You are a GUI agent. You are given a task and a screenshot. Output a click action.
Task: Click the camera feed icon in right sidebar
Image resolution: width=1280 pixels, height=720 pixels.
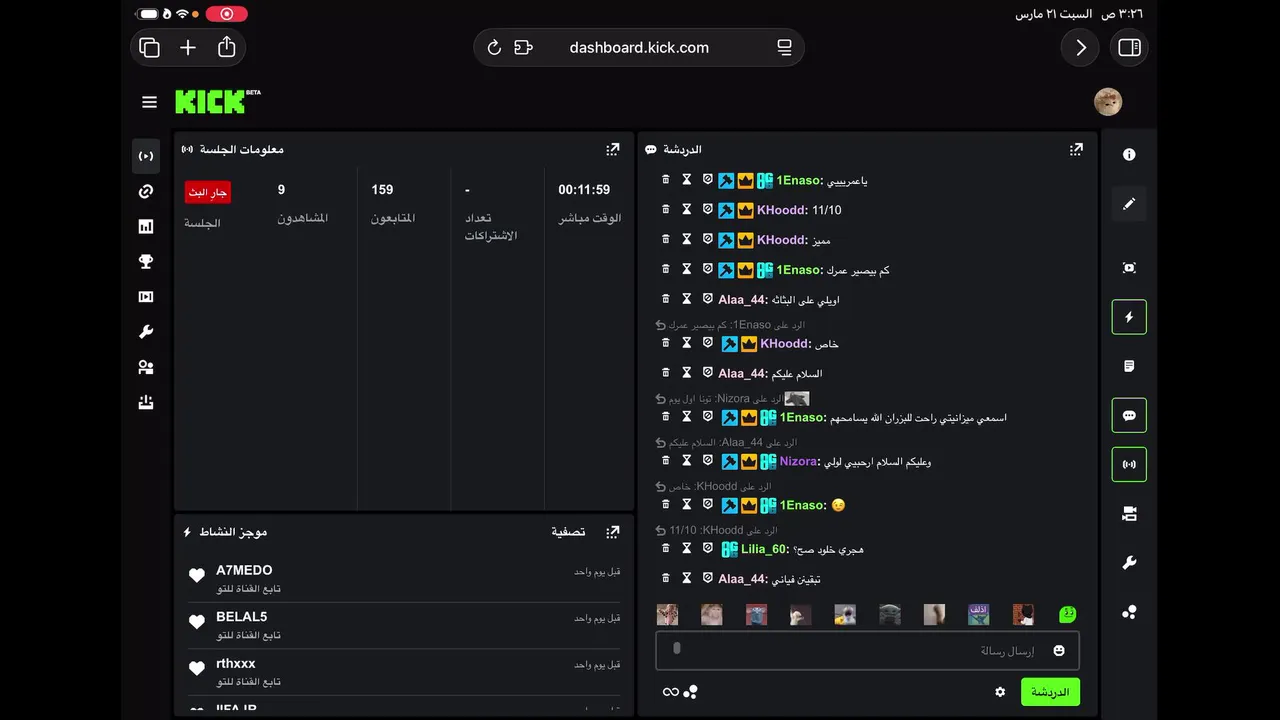1129,514
